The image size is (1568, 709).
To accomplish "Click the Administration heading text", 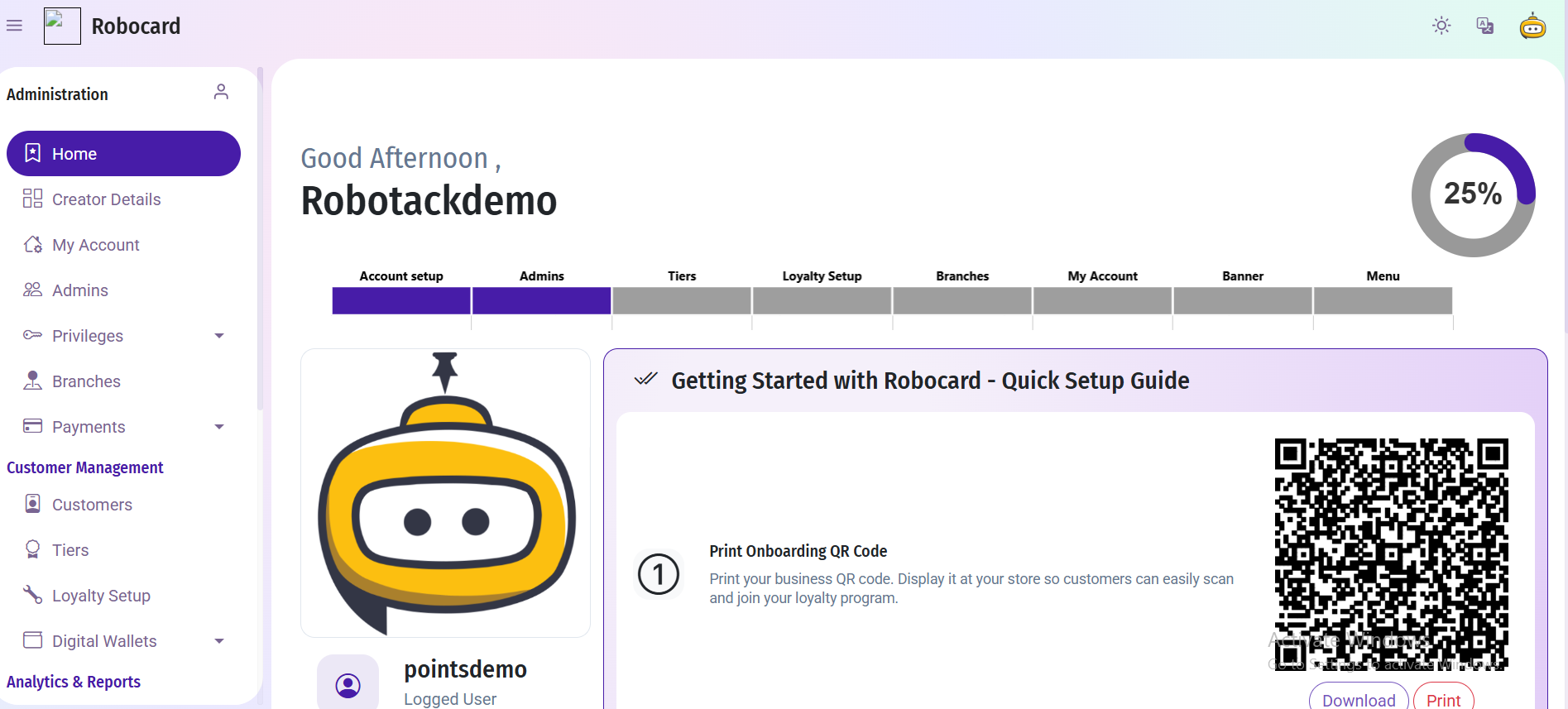I will [x=57, y=94].
